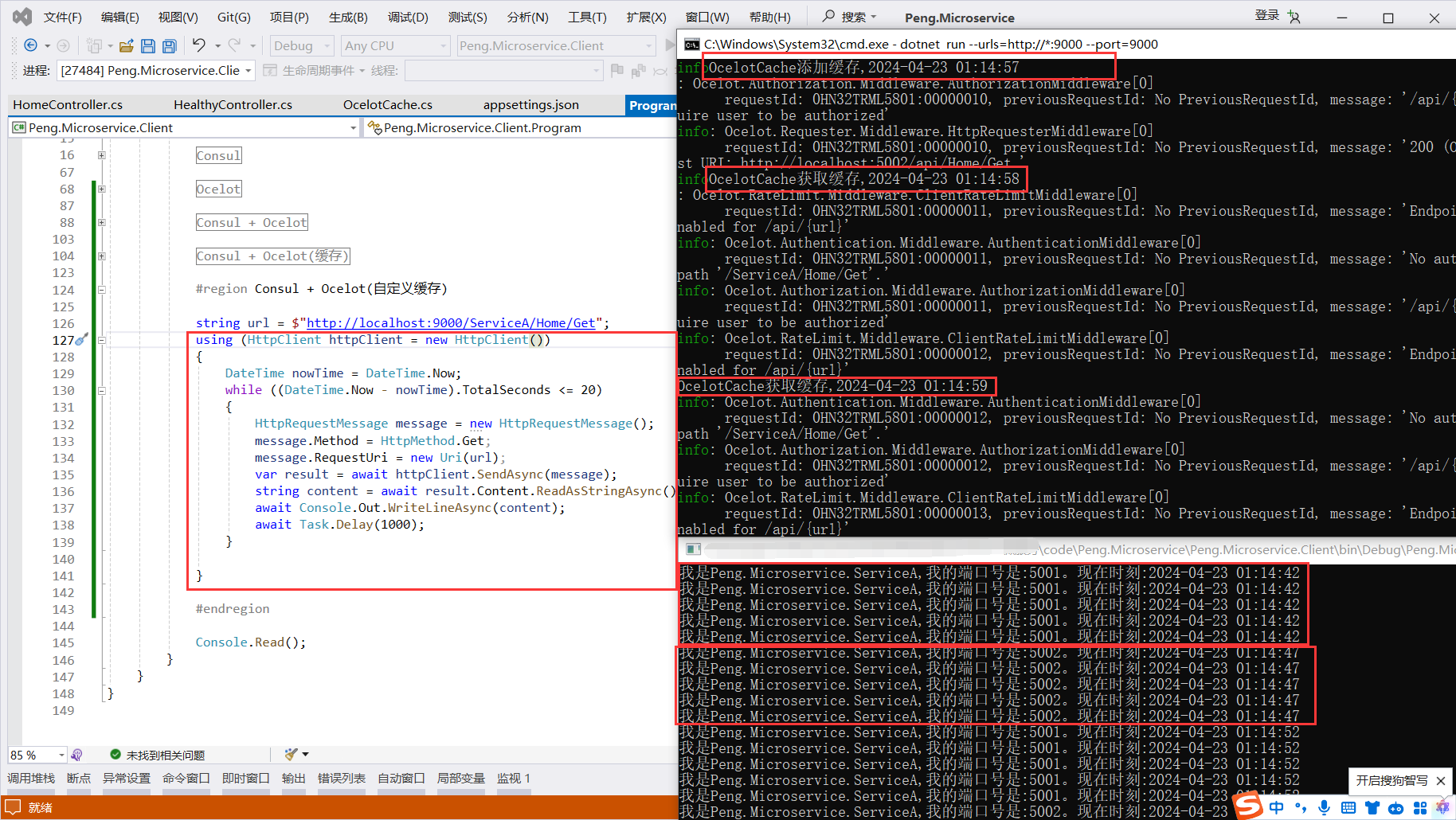
Task: Switch to the HealthyController.cs tab
Action: point(233,105)
